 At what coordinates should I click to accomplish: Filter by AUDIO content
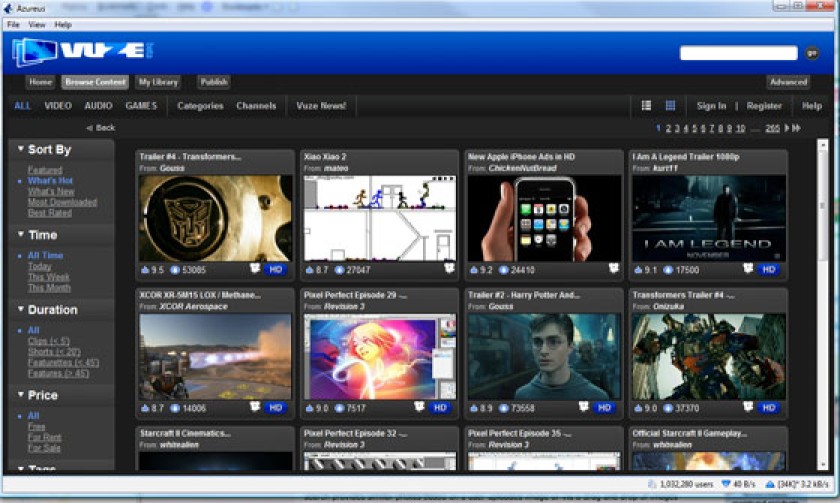[x=98, y=106]
